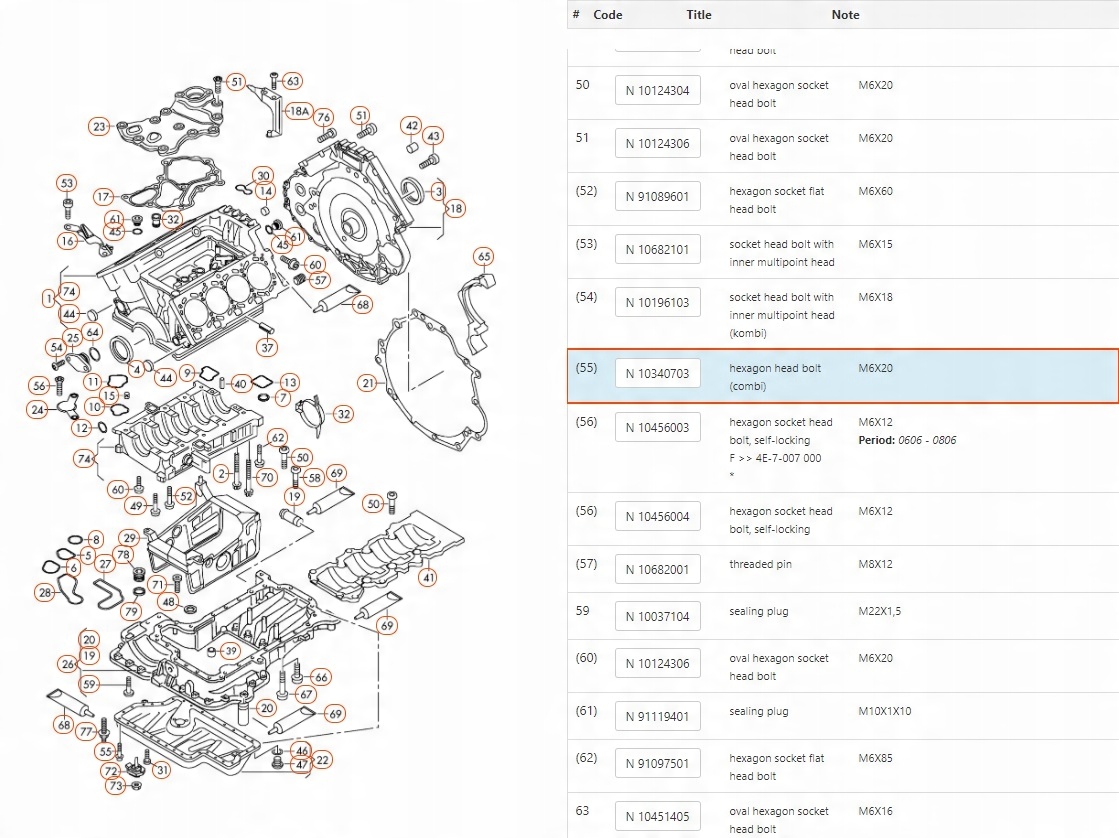The height and width of the screenshot is (838, 1119).
Task: Select callout 79 on the diagram
Action: coord(131,611)
